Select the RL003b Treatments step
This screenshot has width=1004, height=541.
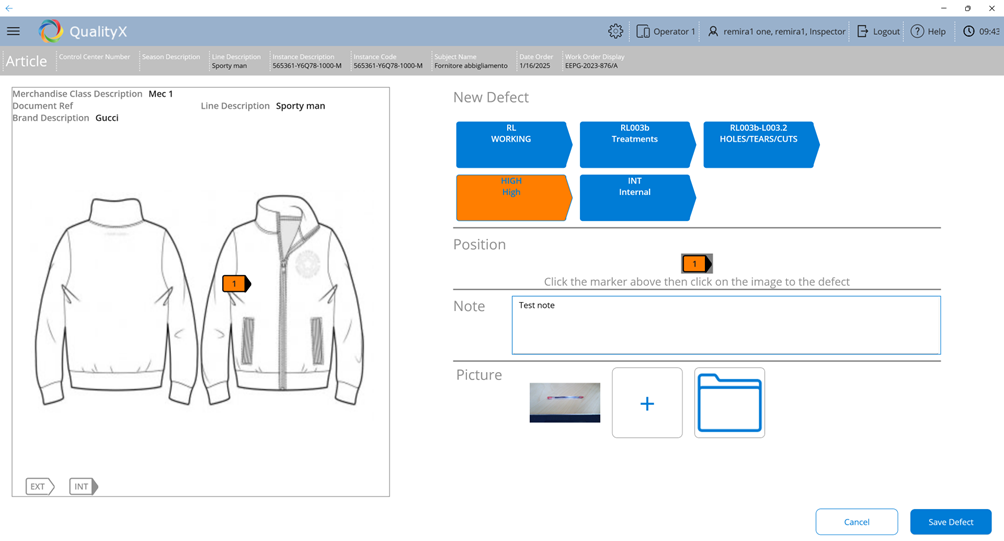click(x=637, y=145)
